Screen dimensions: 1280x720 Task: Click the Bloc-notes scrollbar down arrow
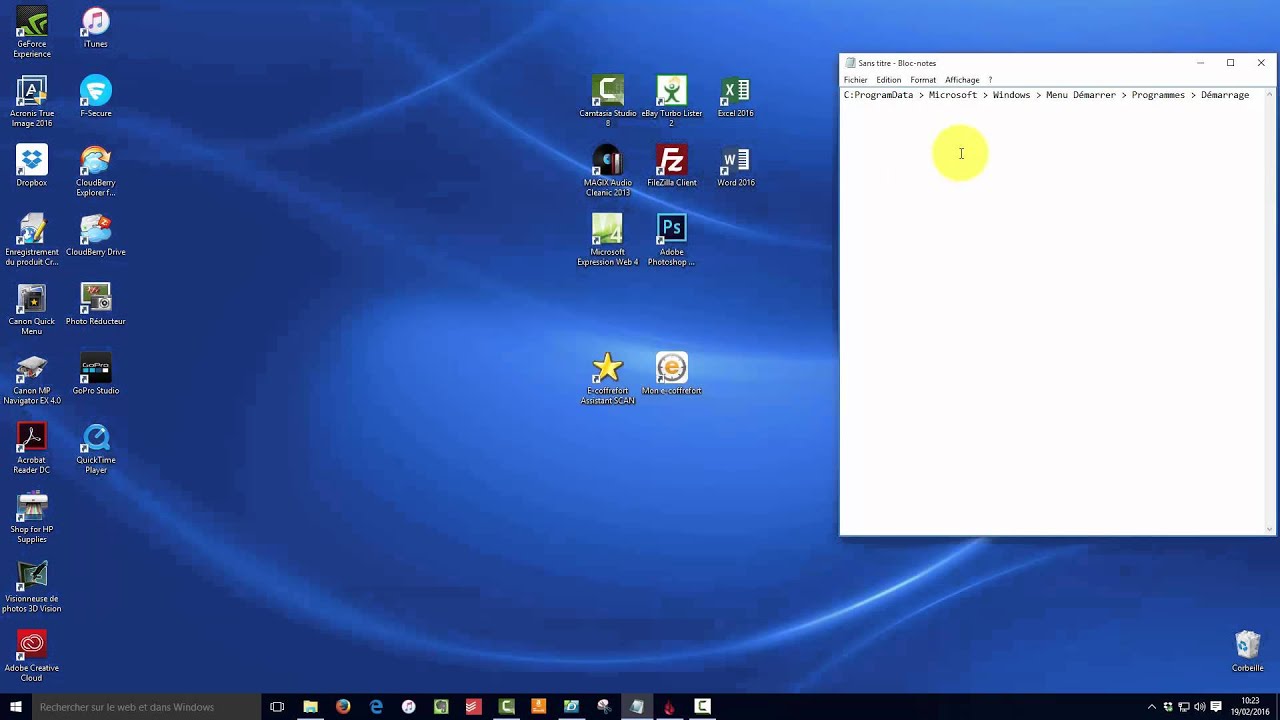(1271, 529)
